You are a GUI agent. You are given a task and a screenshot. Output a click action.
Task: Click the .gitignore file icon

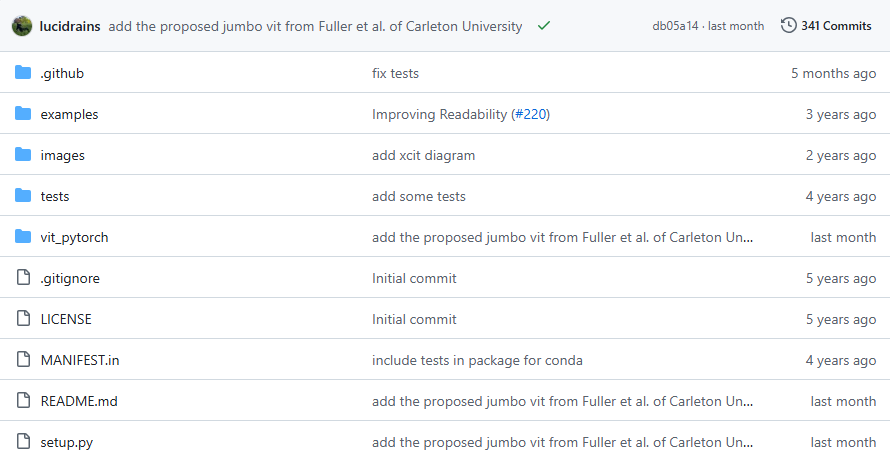(x=23, y=278)
